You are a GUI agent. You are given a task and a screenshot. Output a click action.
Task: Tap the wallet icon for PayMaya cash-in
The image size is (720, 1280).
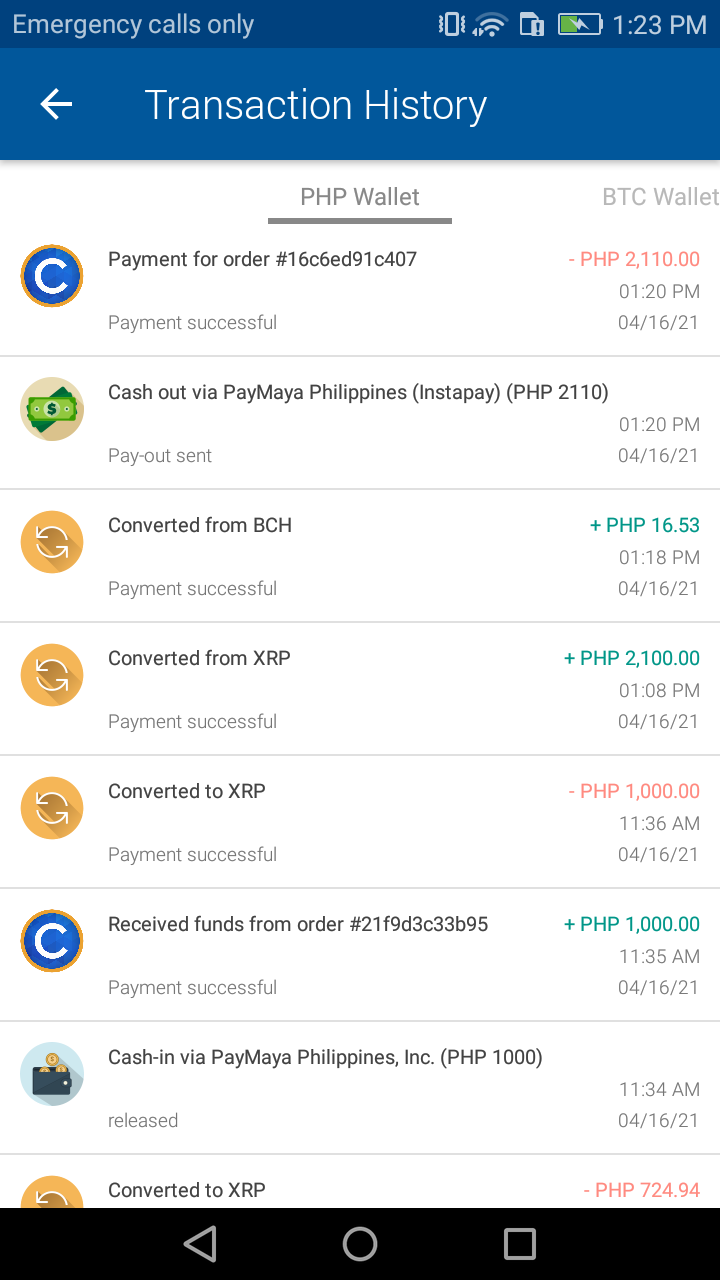(x=52, y=1074)
